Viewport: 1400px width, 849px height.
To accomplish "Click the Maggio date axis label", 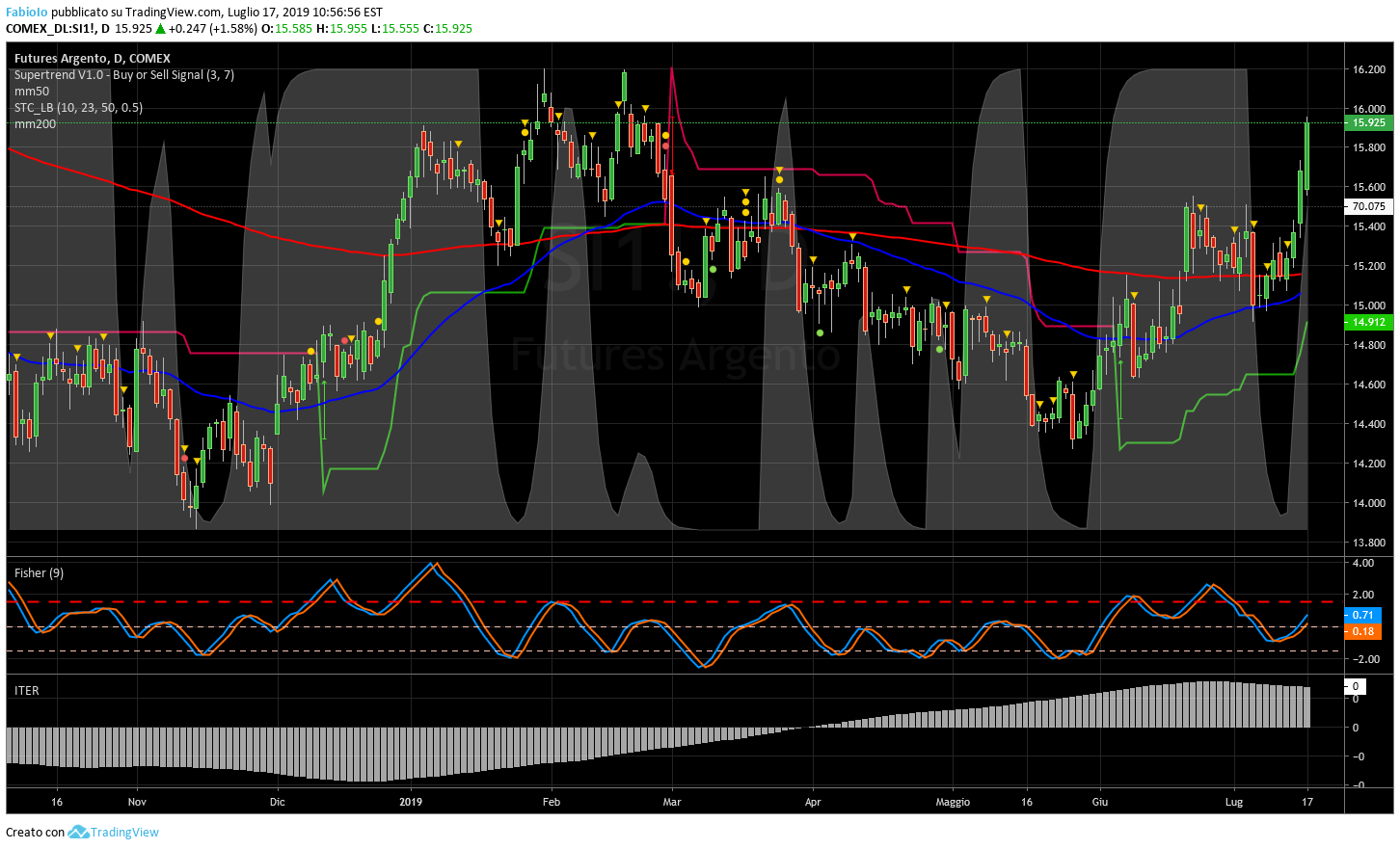I will pyautogui.click(x=953, y=802).
